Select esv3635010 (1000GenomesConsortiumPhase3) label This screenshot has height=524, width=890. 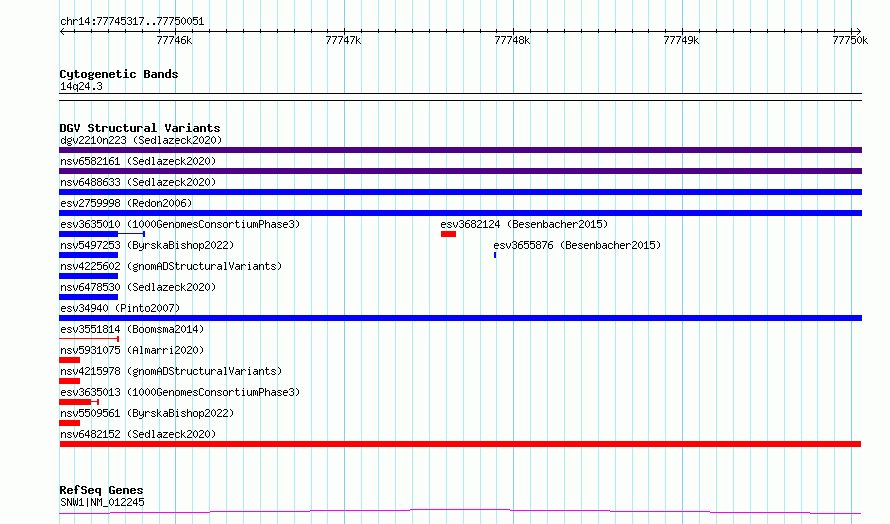(x=180, y=224)
